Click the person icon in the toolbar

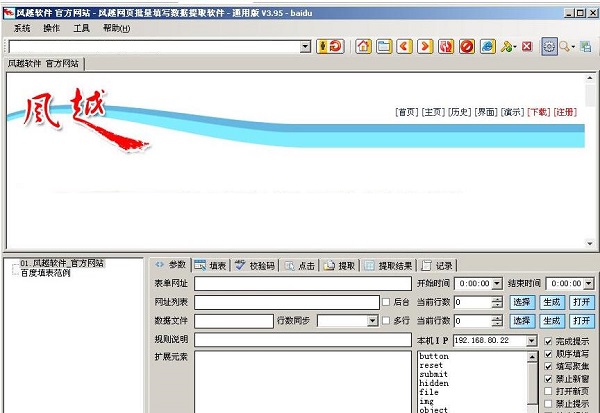pyautogui.click(x=322, y=46)
